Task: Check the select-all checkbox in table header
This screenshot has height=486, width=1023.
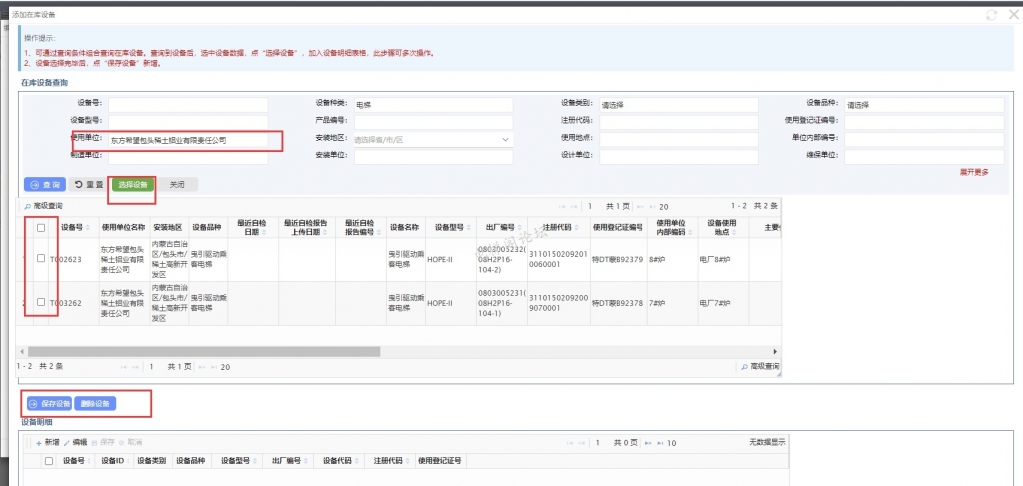Action: click(x=41, y=228)
